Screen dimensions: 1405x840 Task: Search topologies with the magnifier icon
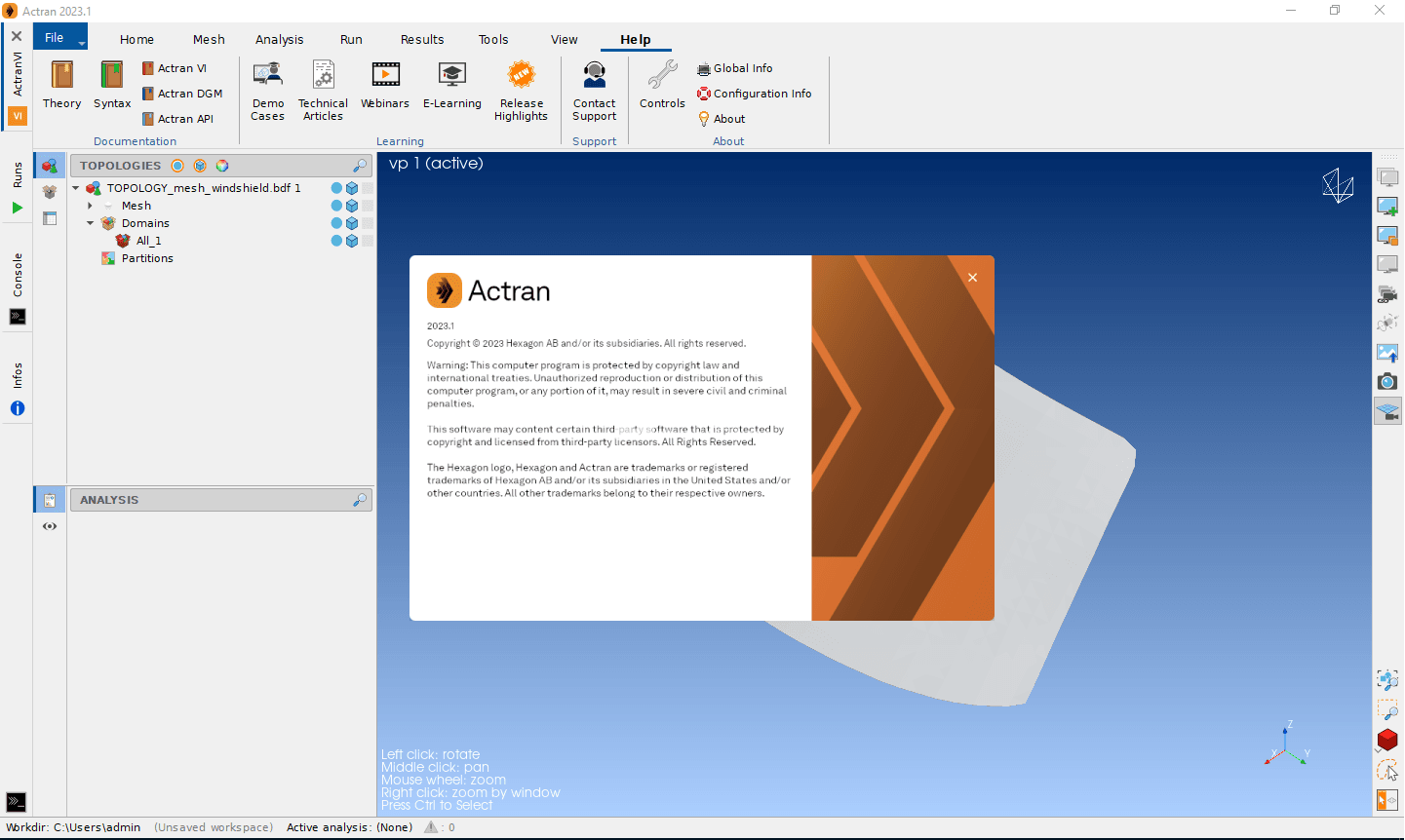pyautogui.click(x=360, y=166)
